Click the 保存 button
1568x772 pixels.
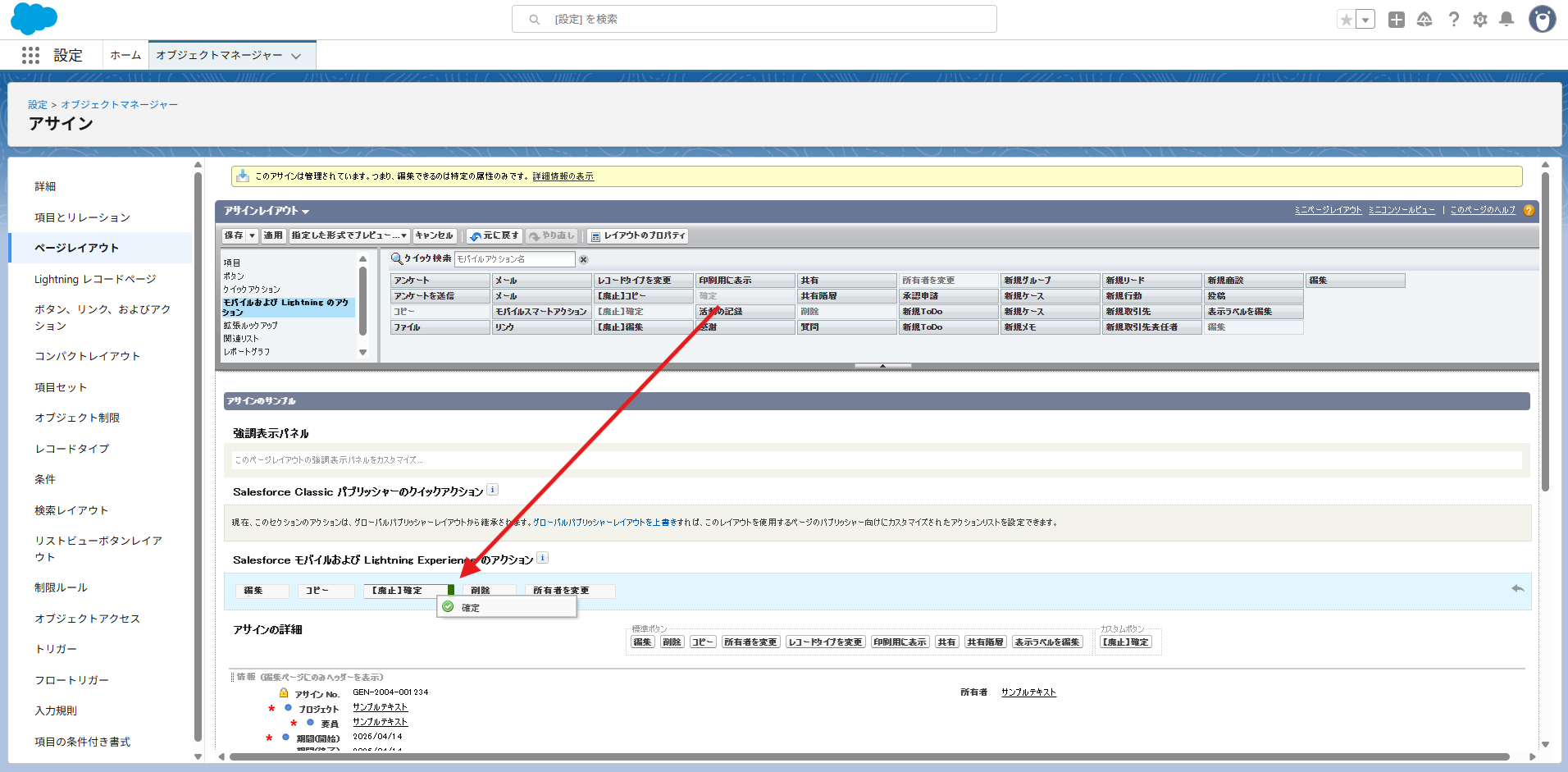[x=234, y=235]
